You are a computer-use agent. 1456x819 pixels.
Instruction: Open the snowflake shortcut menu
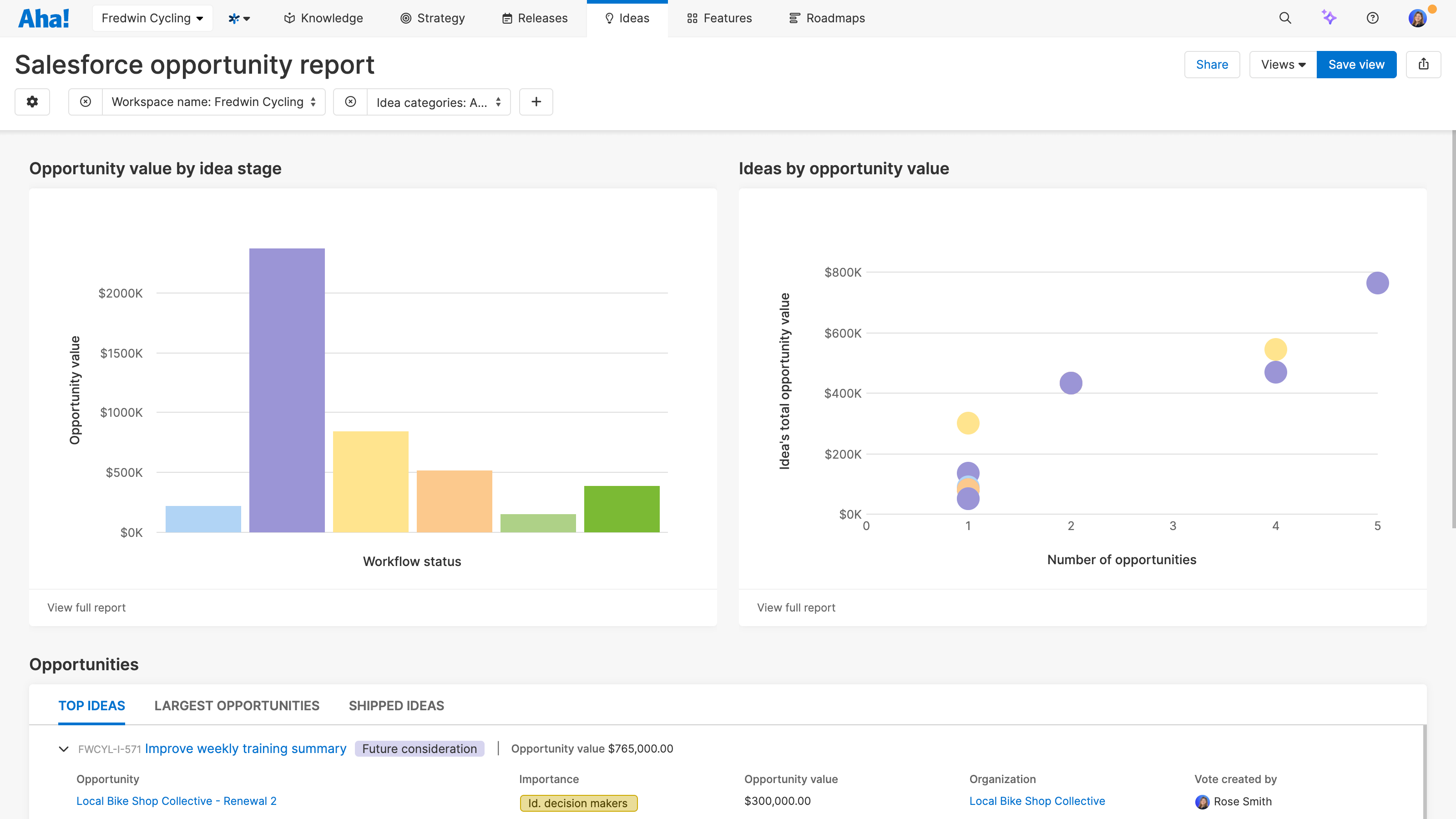click(x=239, y=18)
